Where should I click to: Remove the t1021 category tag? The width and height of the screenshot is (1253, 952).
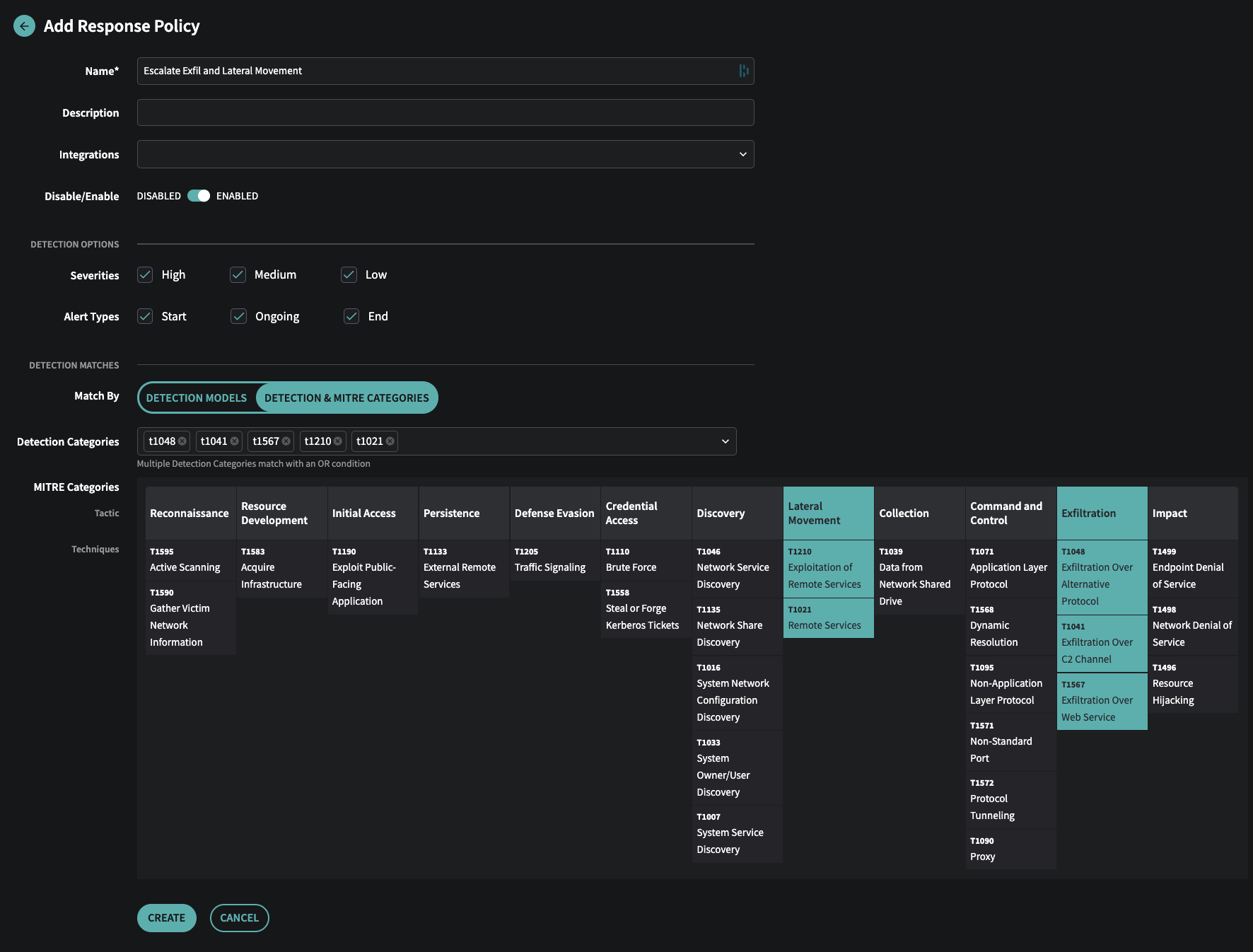[390, 441]
